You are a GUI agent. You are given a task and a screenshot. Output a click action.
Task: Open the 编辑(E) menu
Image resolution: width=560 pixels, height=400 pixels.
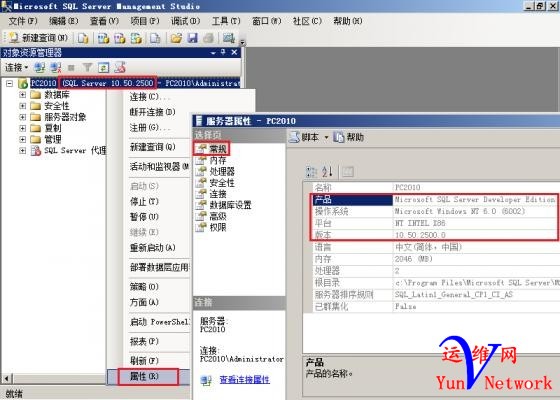coord(63,21)
